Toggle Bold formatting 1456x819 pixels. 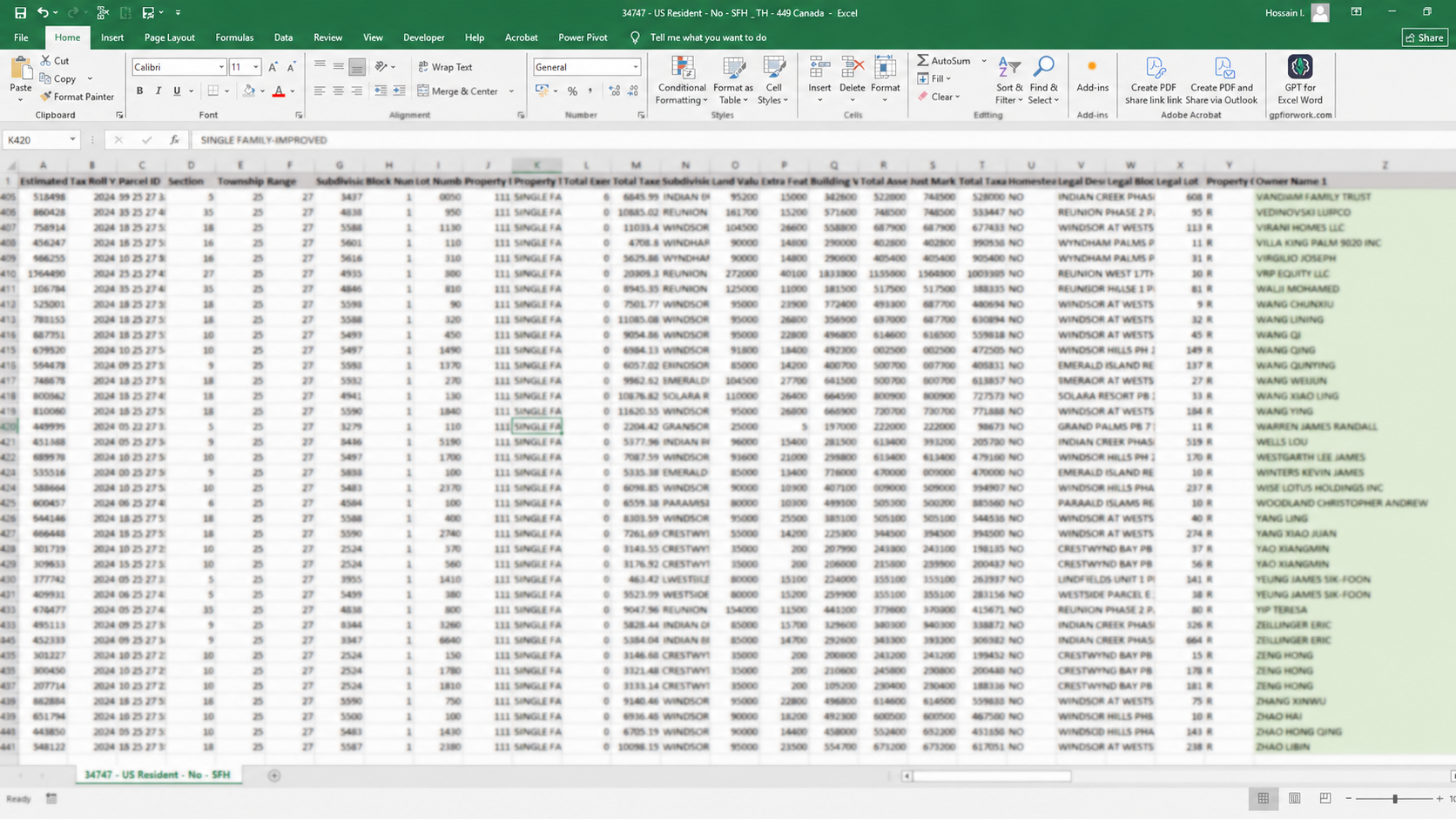139,91
